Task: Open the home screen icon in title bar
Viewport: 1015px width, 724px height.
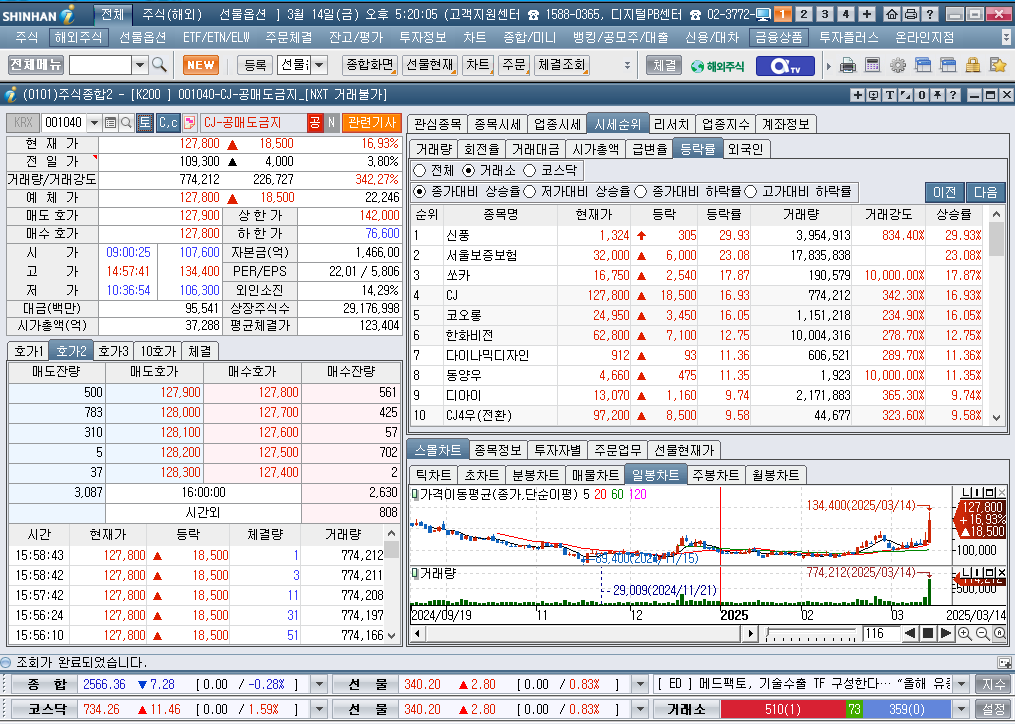Action: point(891,14)
